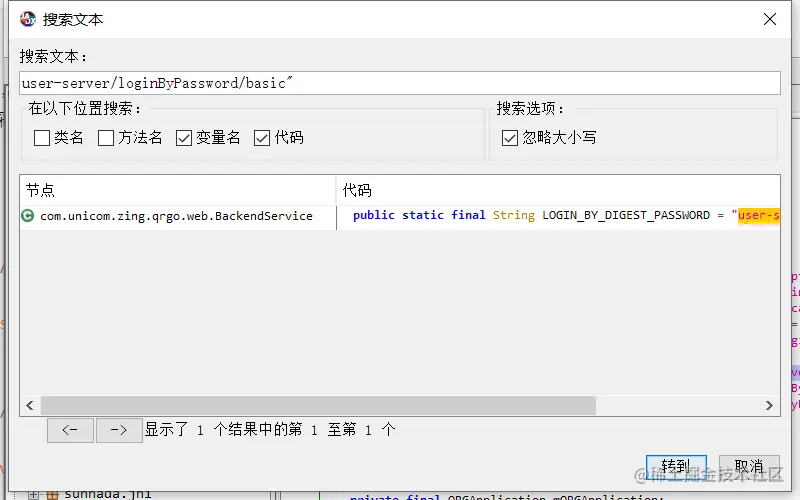Enable the 类名 checkbox
The height and width of the screenshot is (500, 800).
click(42, 138)
